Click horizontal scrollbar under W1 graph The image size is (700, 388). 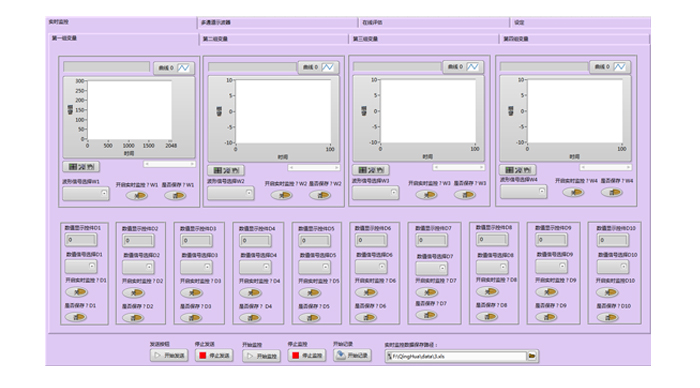169,164
